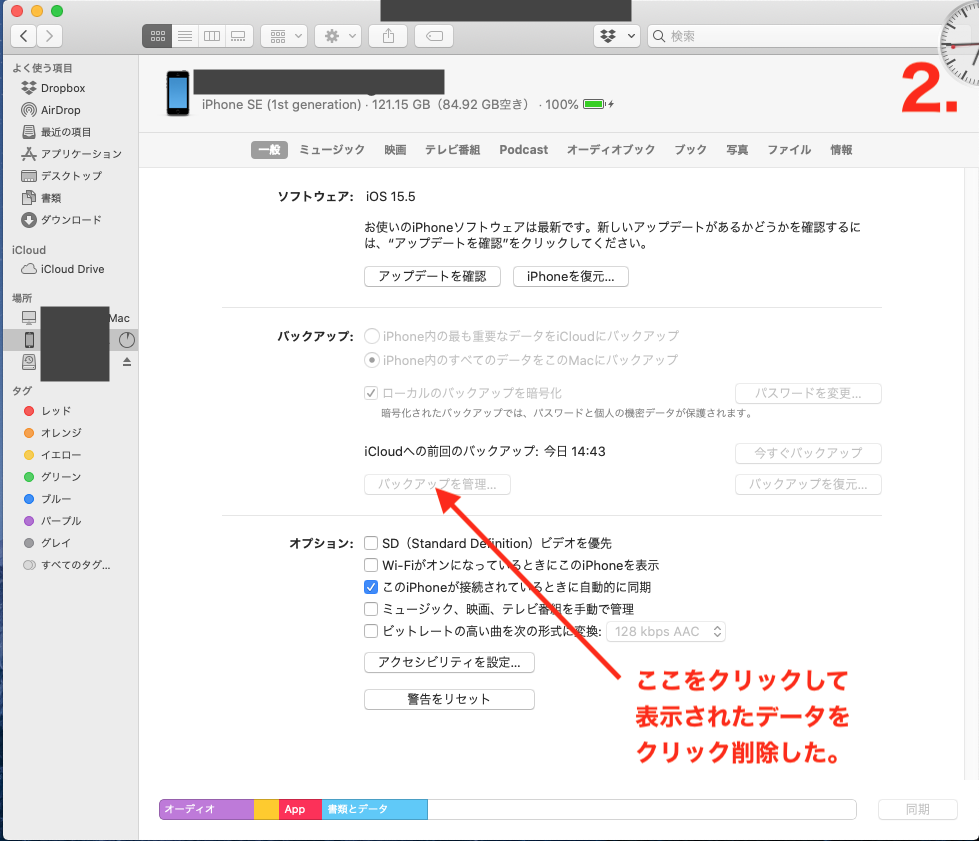Toggle Wi-Fiがオンになっているときに表示 checkbox
The image size is (979, 841).
click(371, 565)
